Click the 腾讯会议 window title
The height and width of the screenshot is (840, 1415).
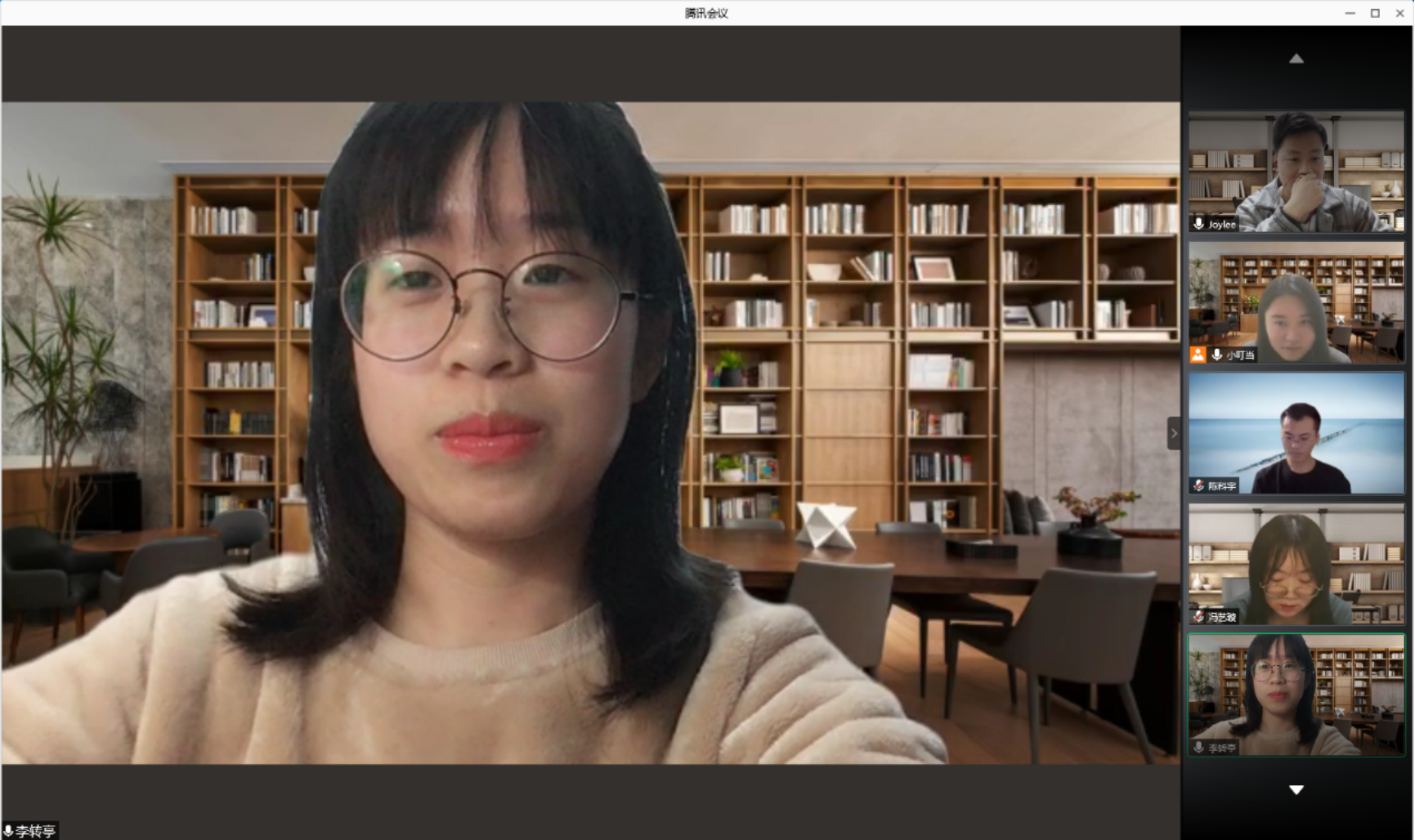click(706, 13)
